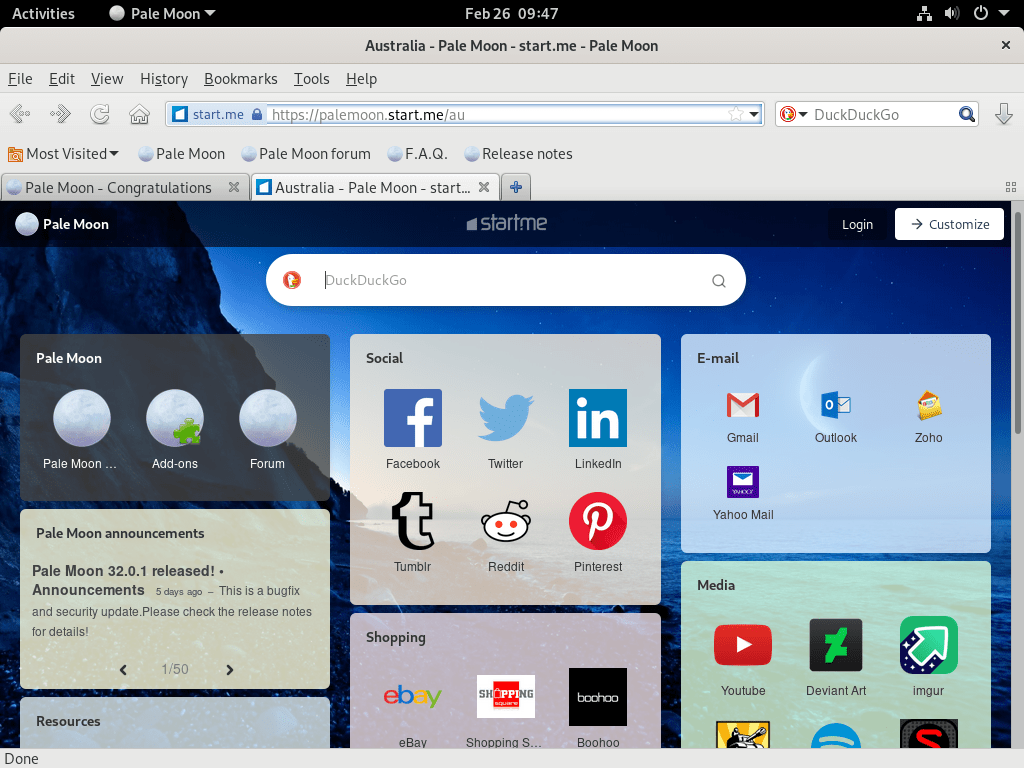Open the Boohoo icon
Screen dimensions: 1024x768
598,697
